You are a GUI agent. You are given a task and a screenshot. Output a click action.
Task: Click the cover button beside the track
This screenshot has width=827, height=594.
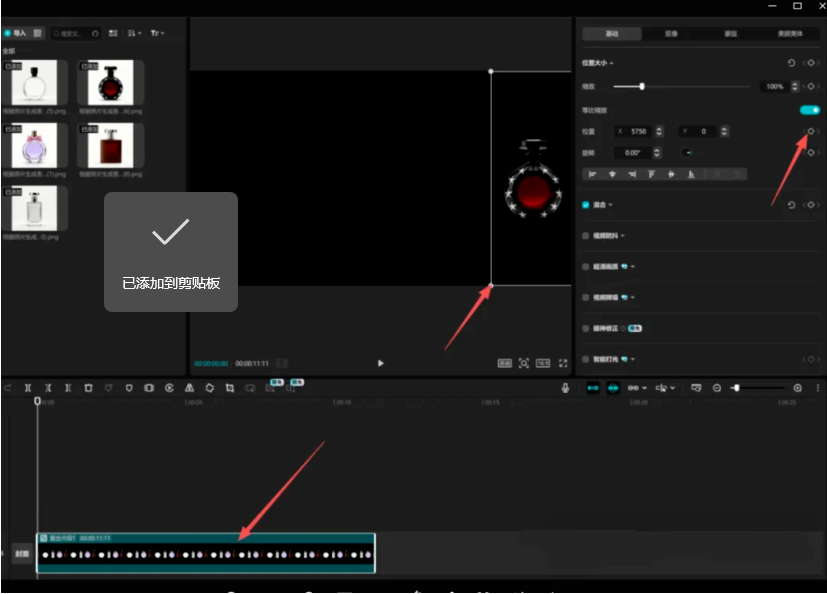coord(22,553)
